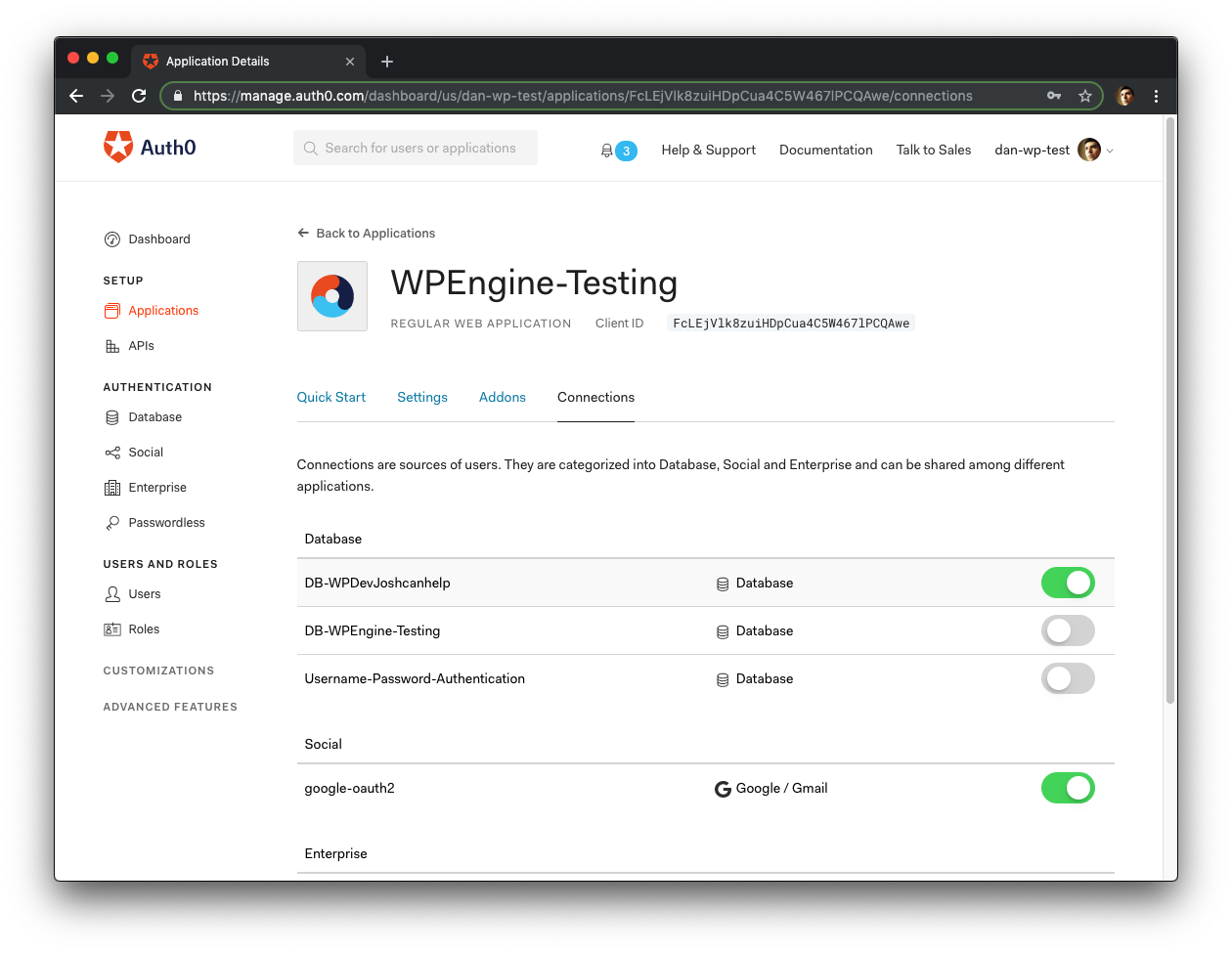
Task: Click the Passwordless key icon in sidebar
Action: (112, 523)
